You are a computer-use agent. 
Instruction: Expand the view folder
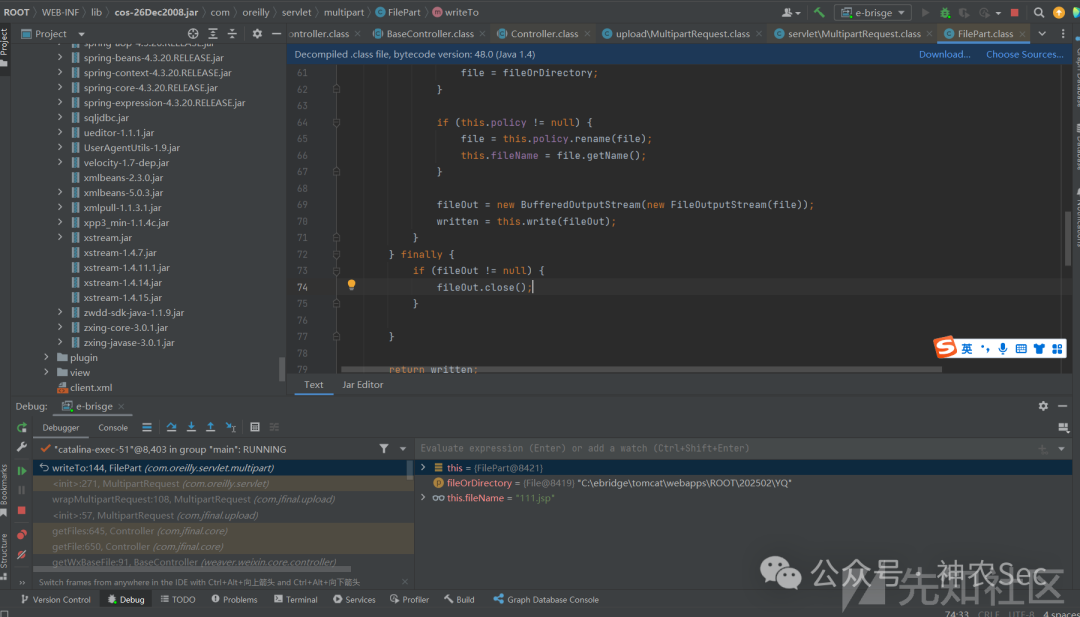(46, 373)
